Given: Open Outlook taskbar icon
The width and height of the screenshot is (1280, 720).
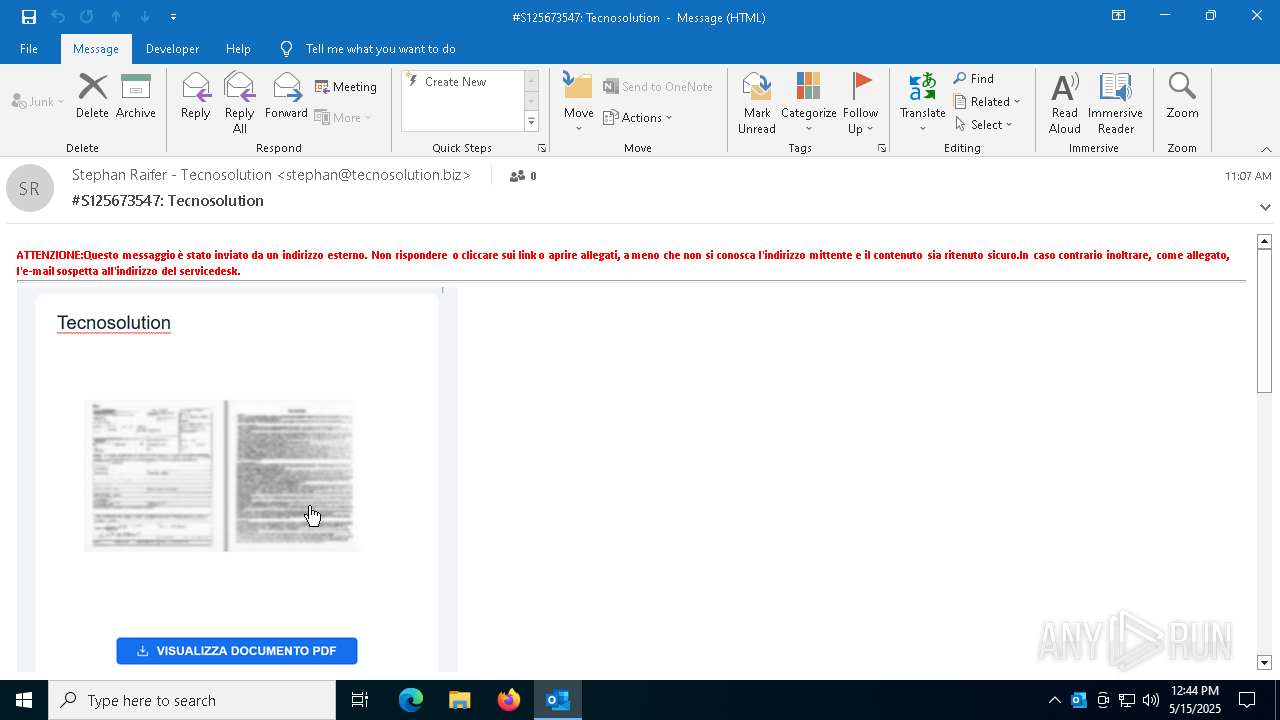Looking at the screenshot, I should coord(557,700).
